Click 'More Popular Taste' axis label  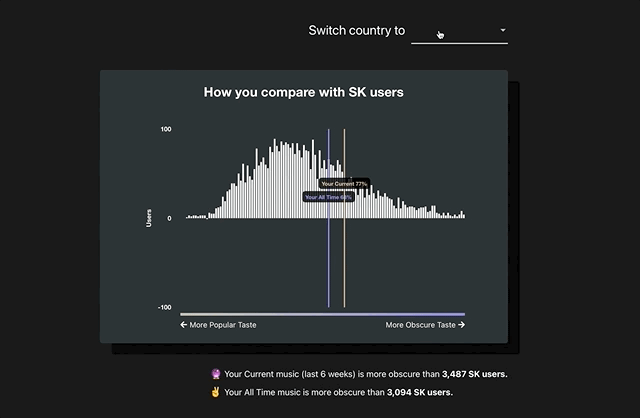point(222,325)
